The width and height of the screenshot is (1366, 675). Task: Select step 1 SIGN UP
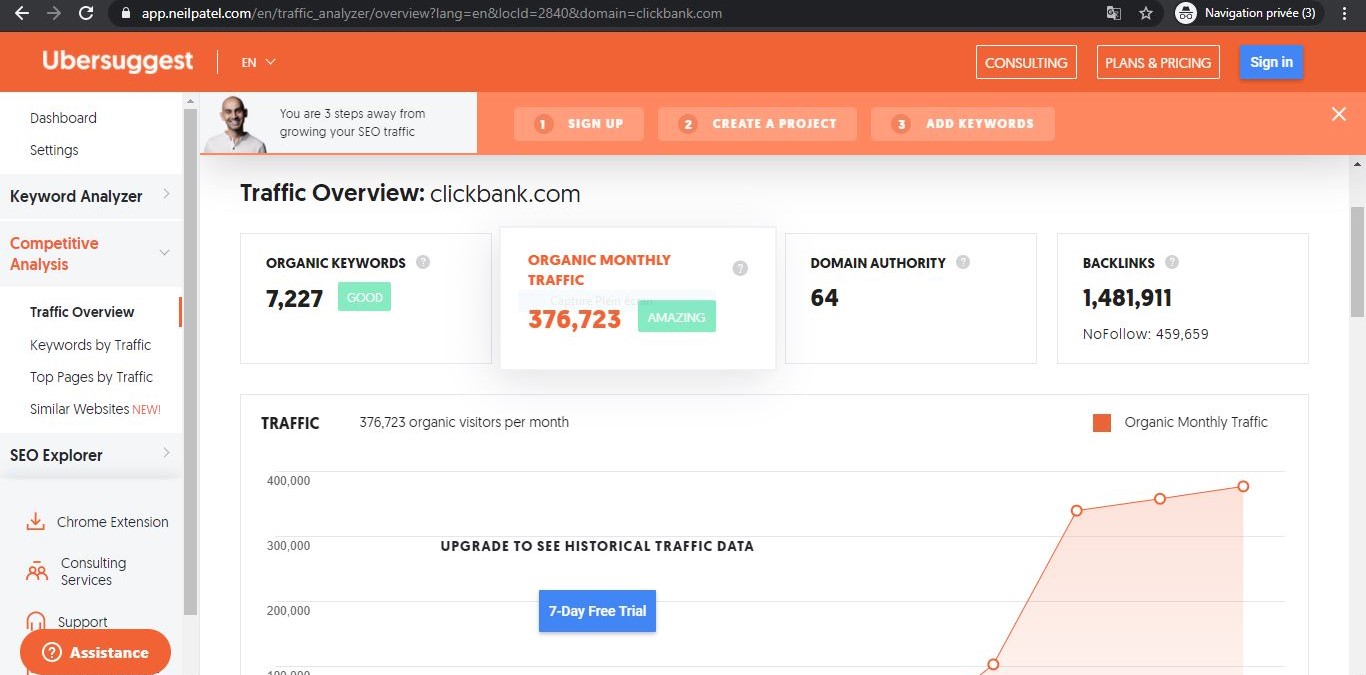579,124
